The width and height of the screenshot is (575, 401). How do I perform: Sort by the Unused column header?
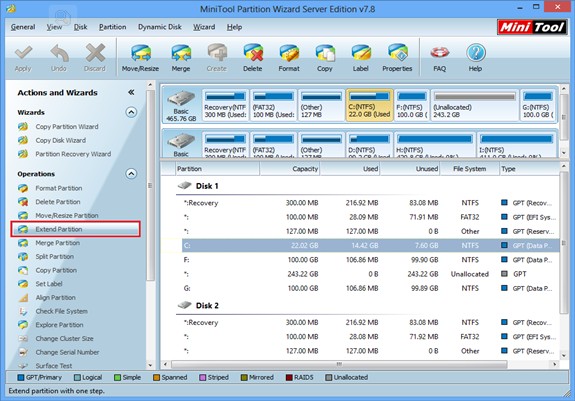click(x=410, y=169)
